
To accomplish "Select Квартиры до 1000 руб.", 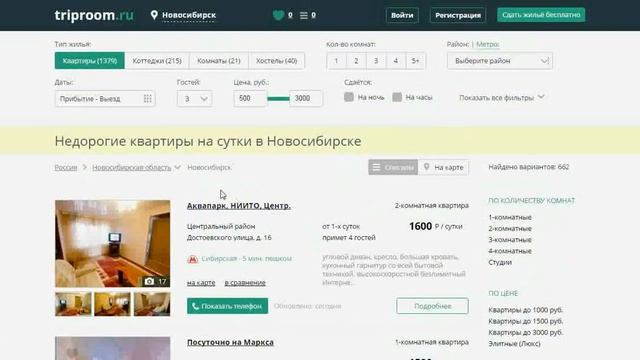I will pyautogui.click(x=526, y=310).
